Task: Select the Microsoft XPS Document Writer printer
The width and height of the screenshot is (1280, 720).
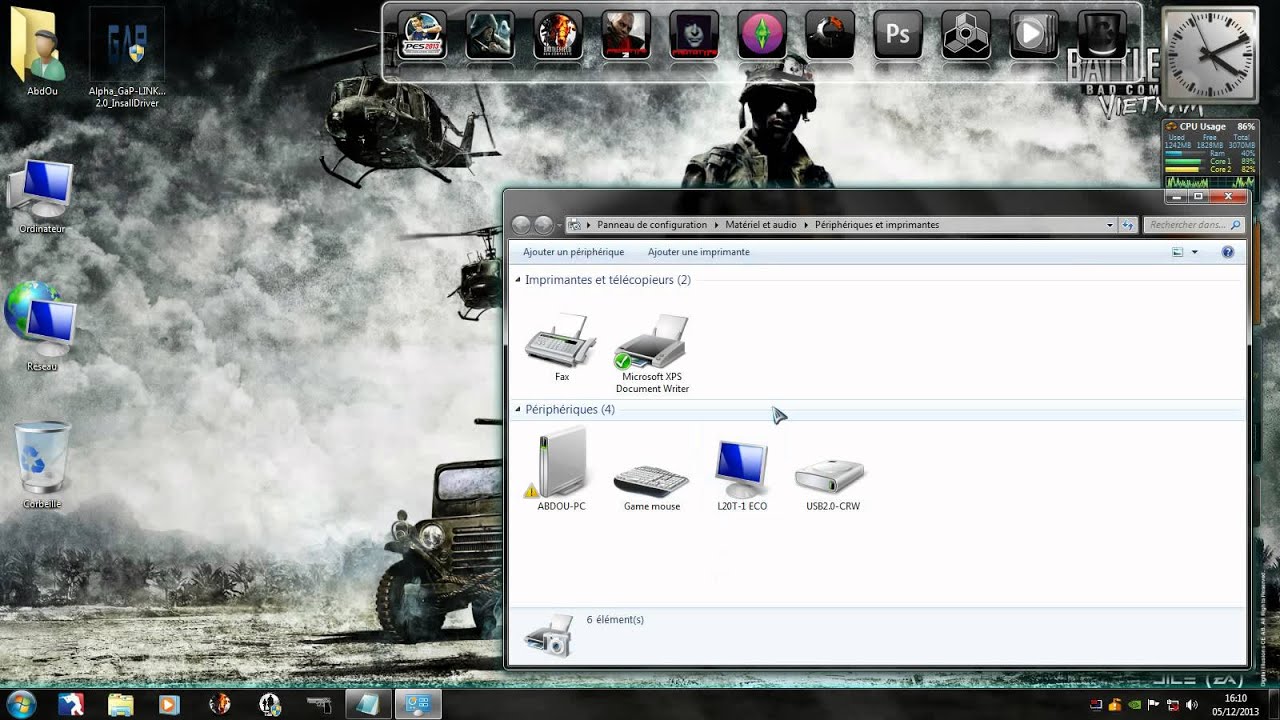Action: point(652,353)
